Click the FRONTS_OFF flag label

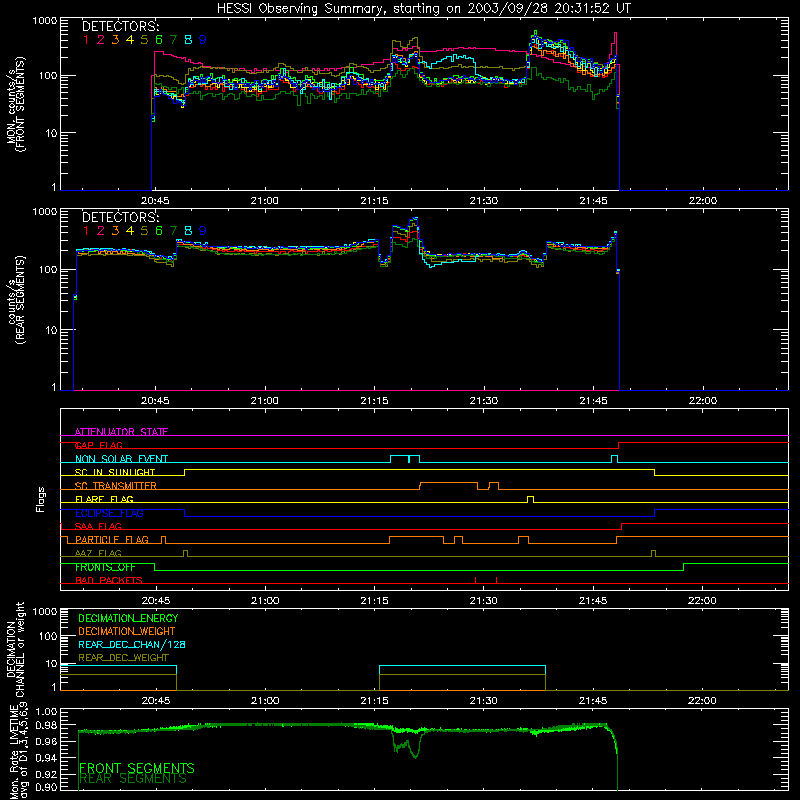click(x=105, y=567)
